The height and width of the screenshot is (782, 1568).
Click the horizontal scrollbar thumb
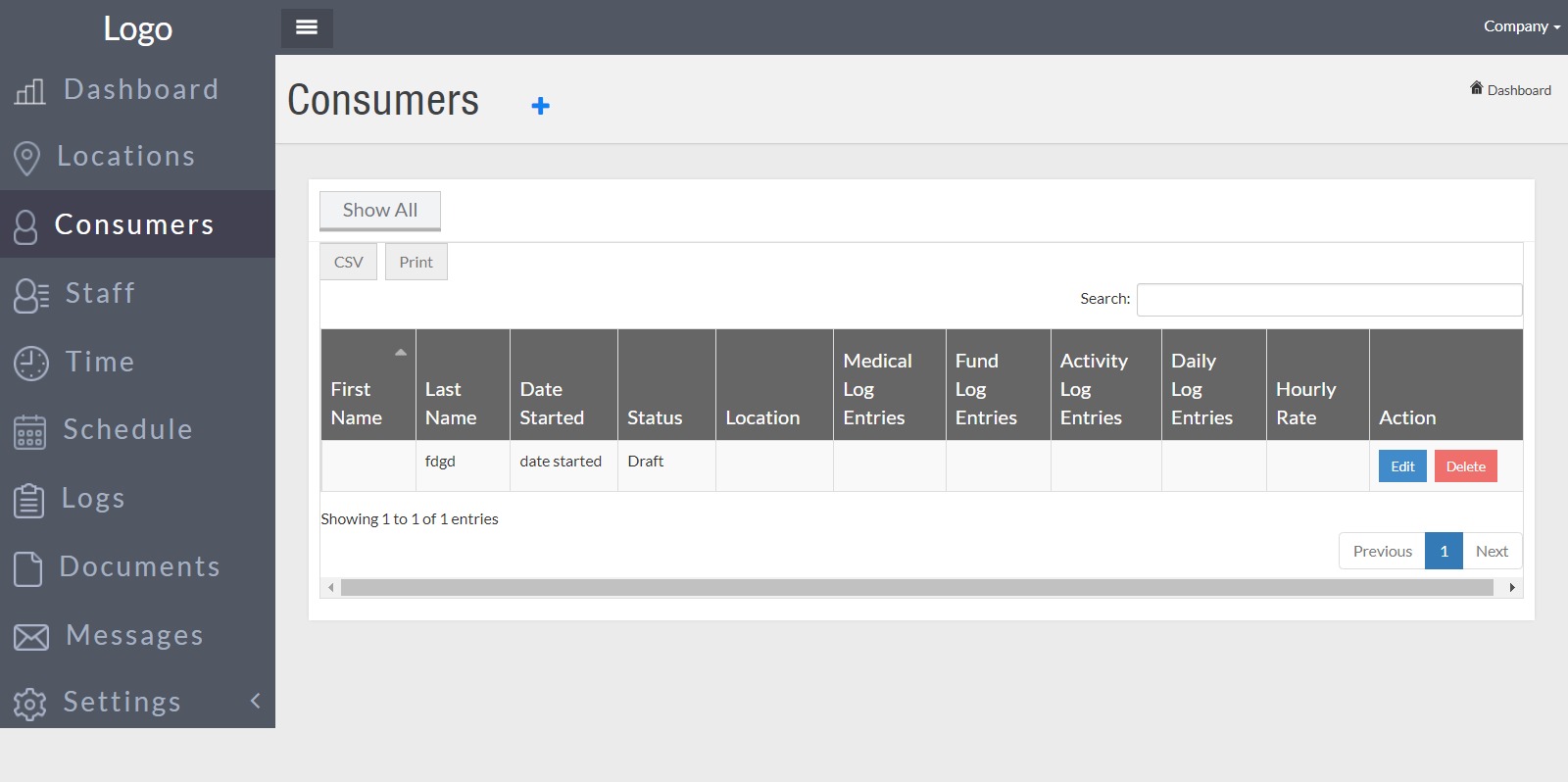[x=917, y=588]
